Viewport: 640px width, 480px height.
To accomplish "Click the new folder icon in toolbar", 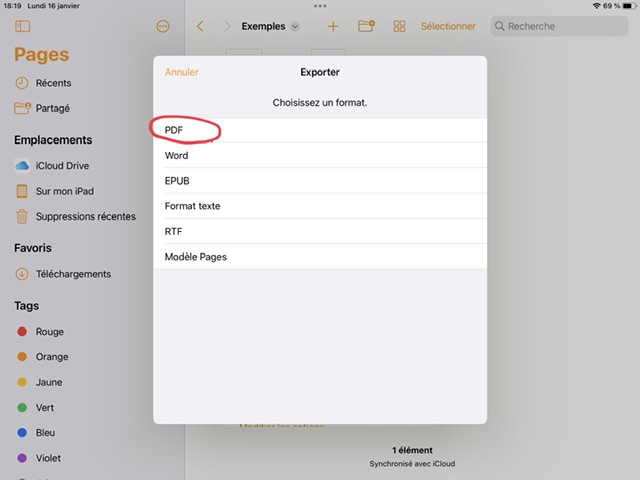I will 366,26.
